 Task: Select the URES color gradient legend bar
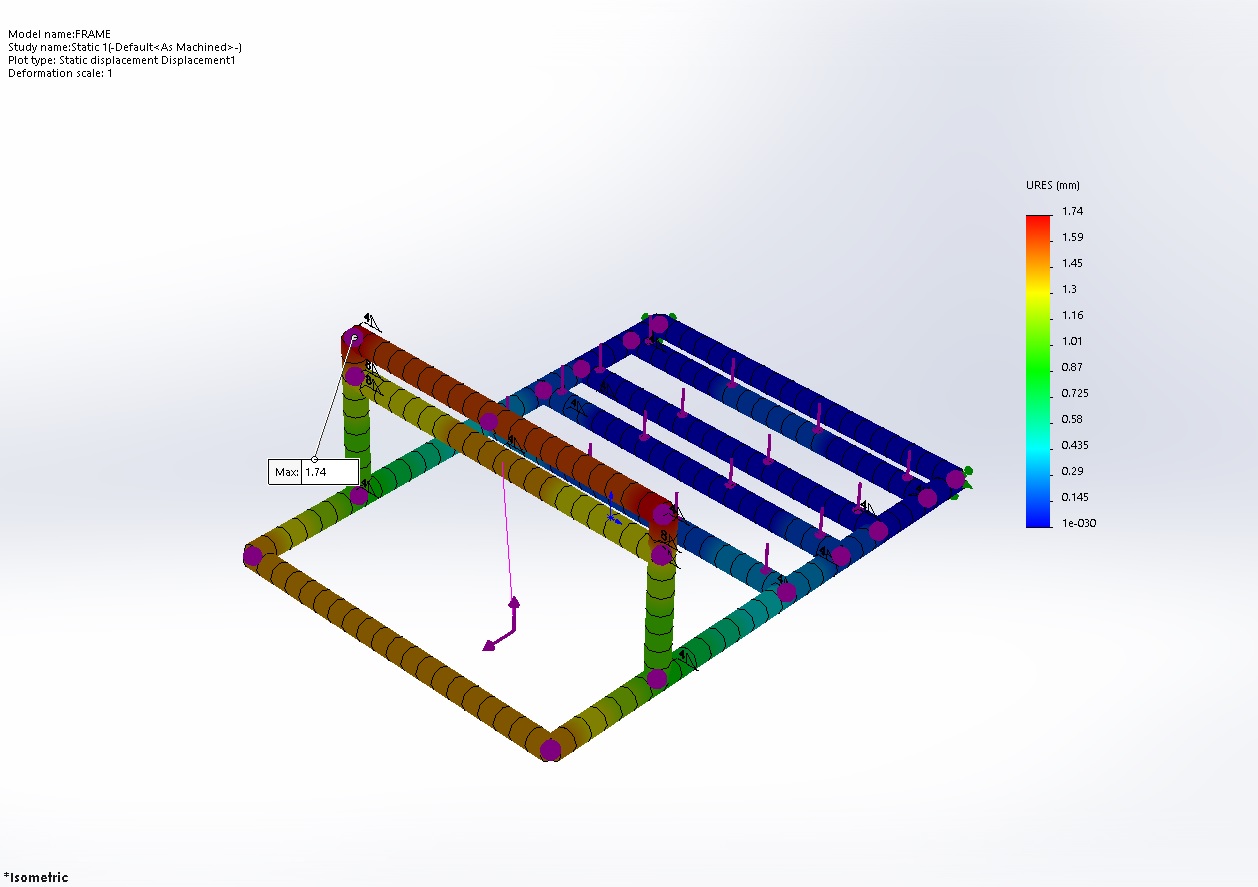pos(1038,371)
